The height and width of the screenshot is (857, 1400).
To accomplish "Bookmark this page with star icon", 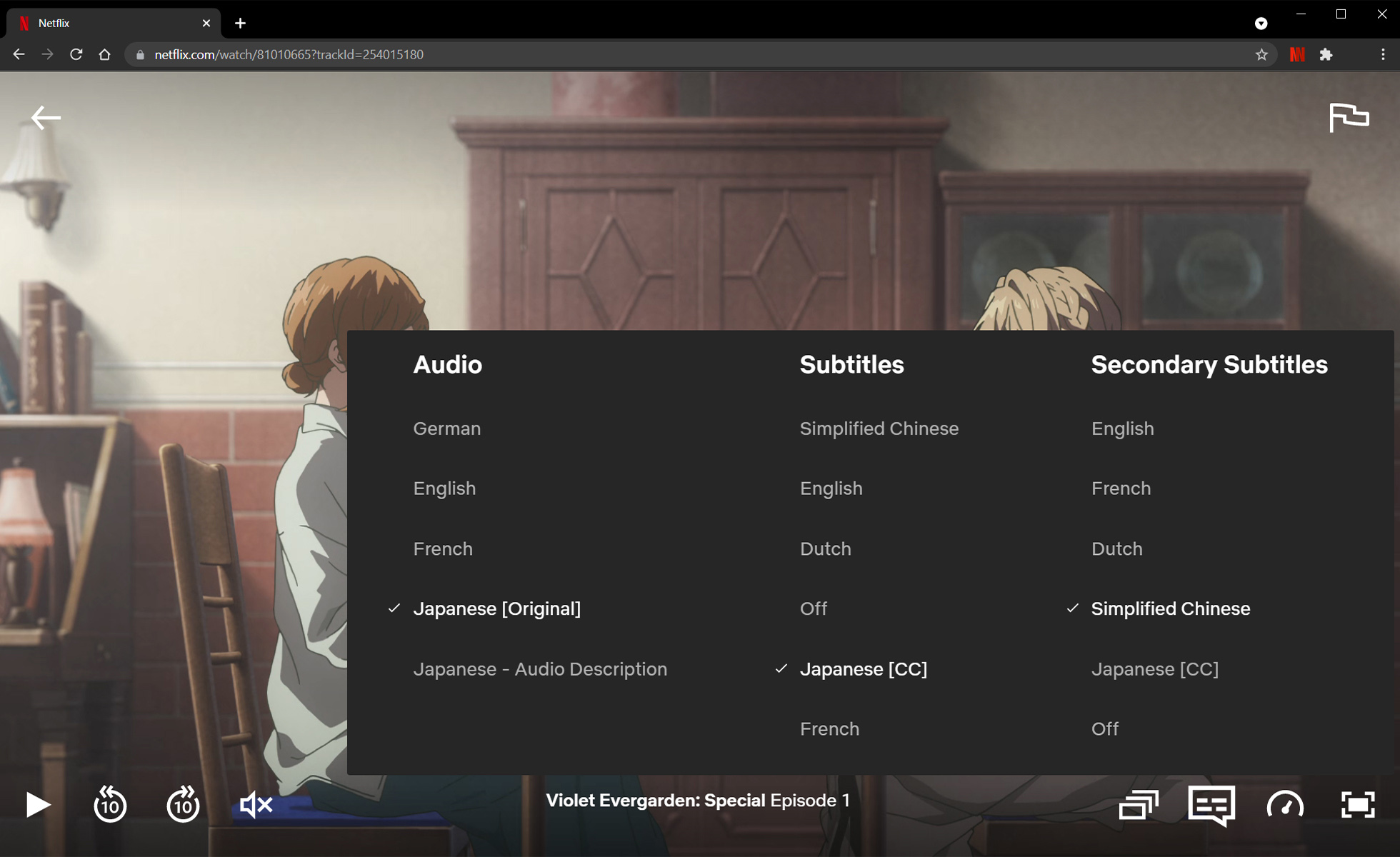I will (1261, 54).
